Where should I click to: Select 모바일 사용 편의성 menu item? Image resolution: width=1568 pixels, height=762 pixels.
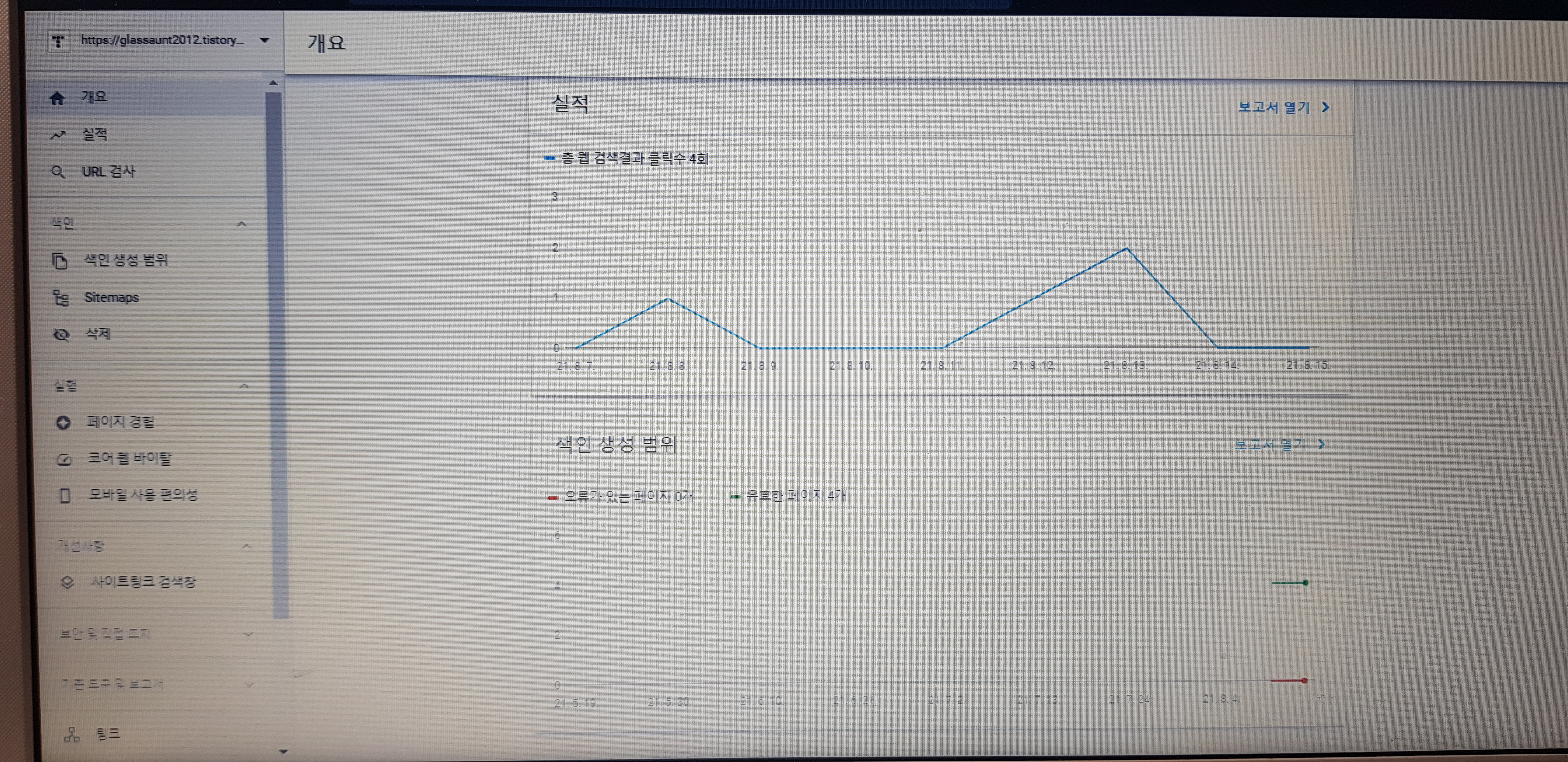click(x=143, y=495)
